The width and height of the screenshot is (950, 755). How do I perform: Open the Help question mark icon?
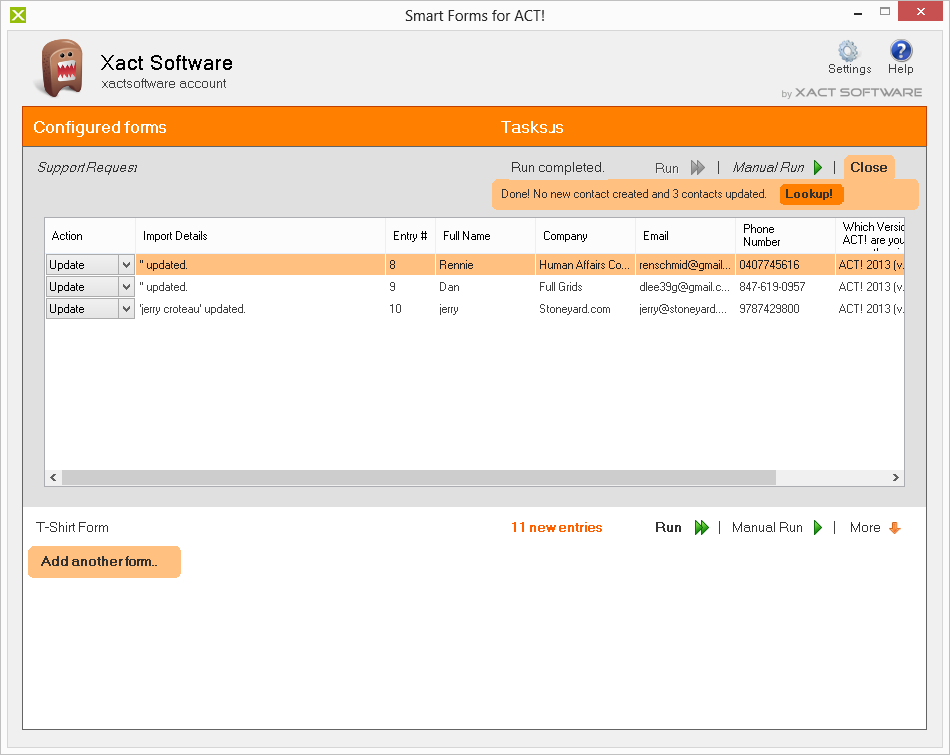tap(901, 50)
